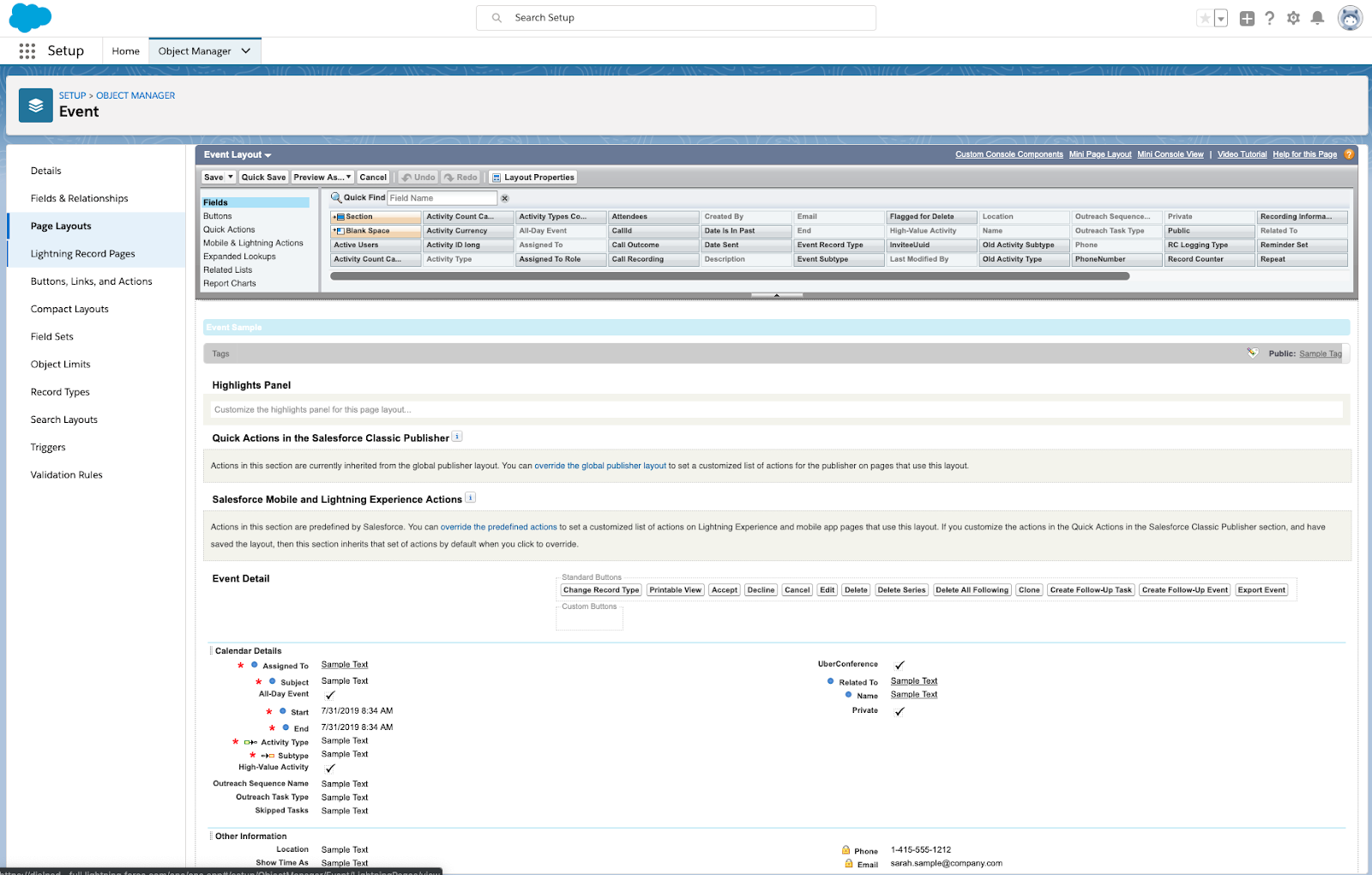
Task: Click the Redo arrow button
Action: pyautogui.click(x=460, y=178)
